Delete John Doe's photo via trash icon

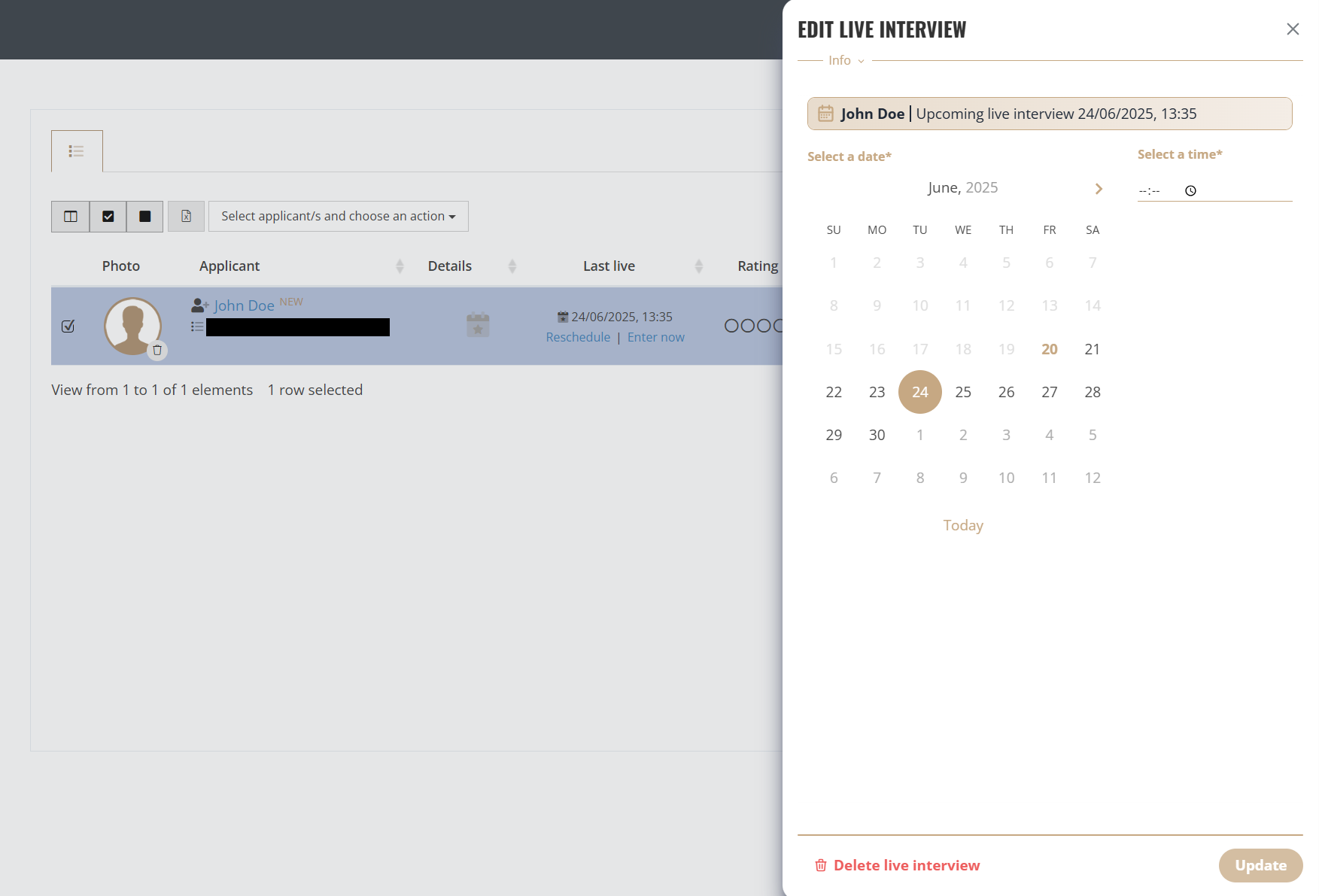pyautogui.click(x=157, y=350)
